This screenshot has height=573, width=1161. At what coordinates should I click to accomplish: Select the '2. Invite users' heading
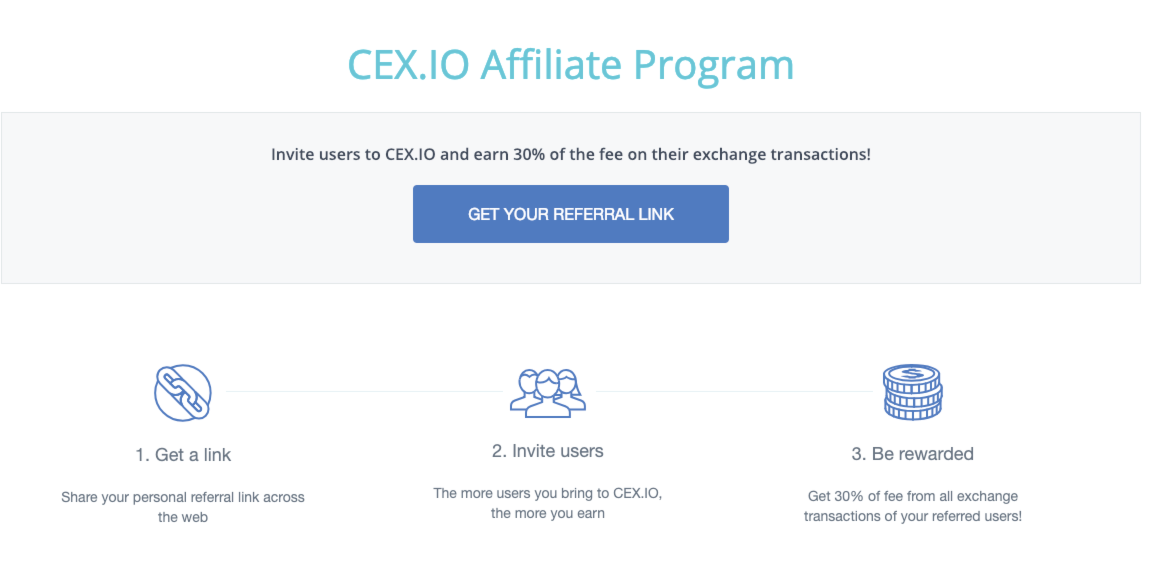[x=547, y=452]
